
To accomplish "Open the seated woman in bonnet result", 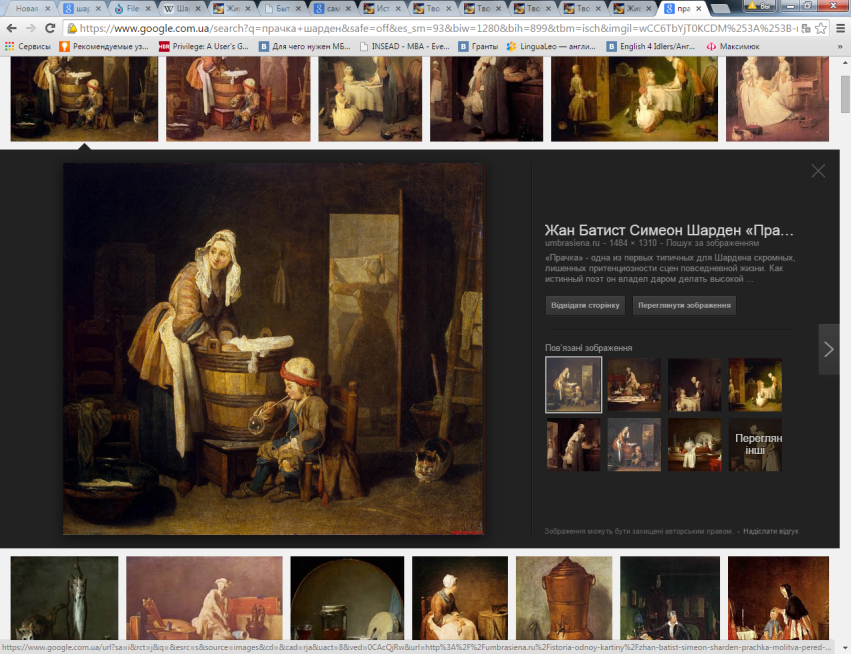I will click(460, 598).
